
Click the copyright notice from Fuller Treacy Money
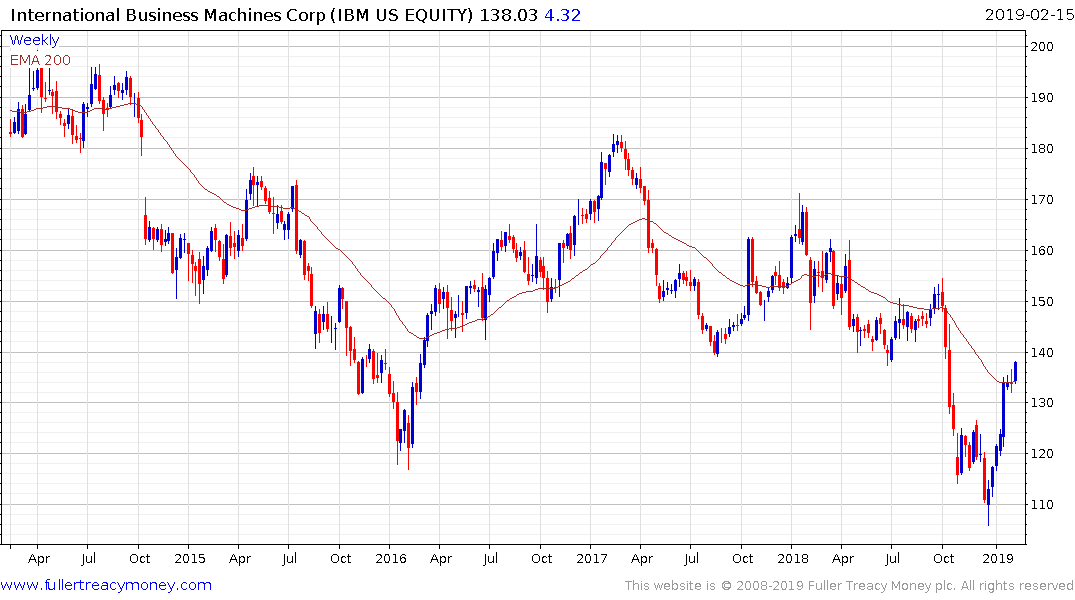849,586
